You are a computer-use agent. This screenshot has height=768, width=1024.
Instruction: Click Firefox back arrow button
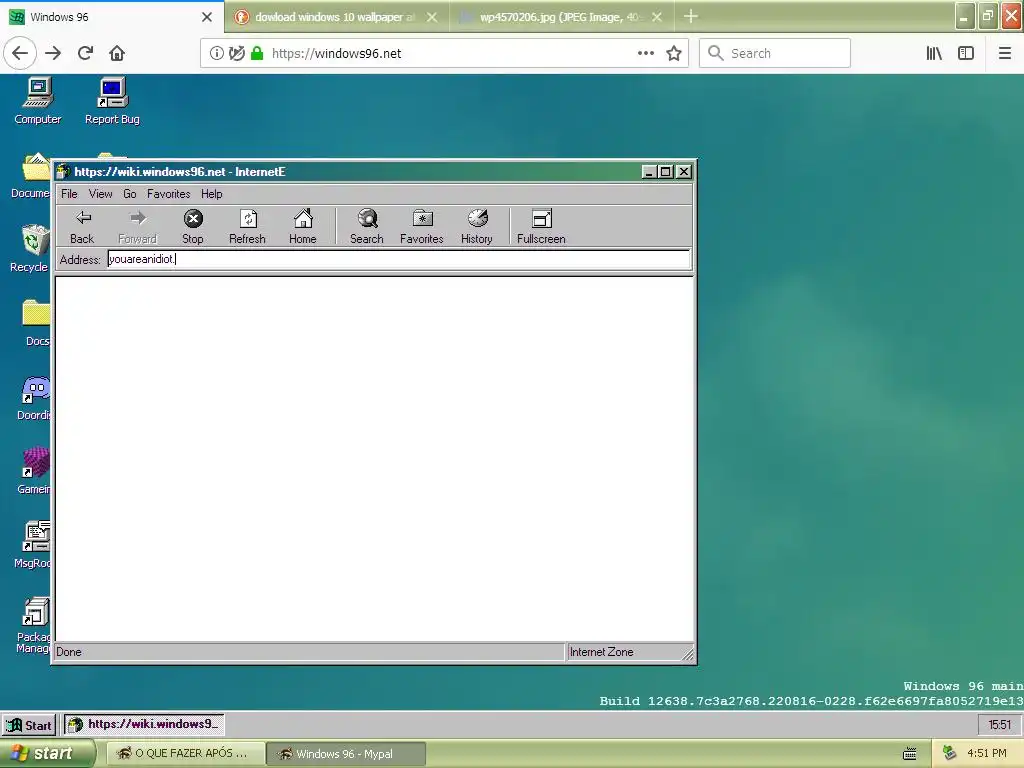click(20, 54)
